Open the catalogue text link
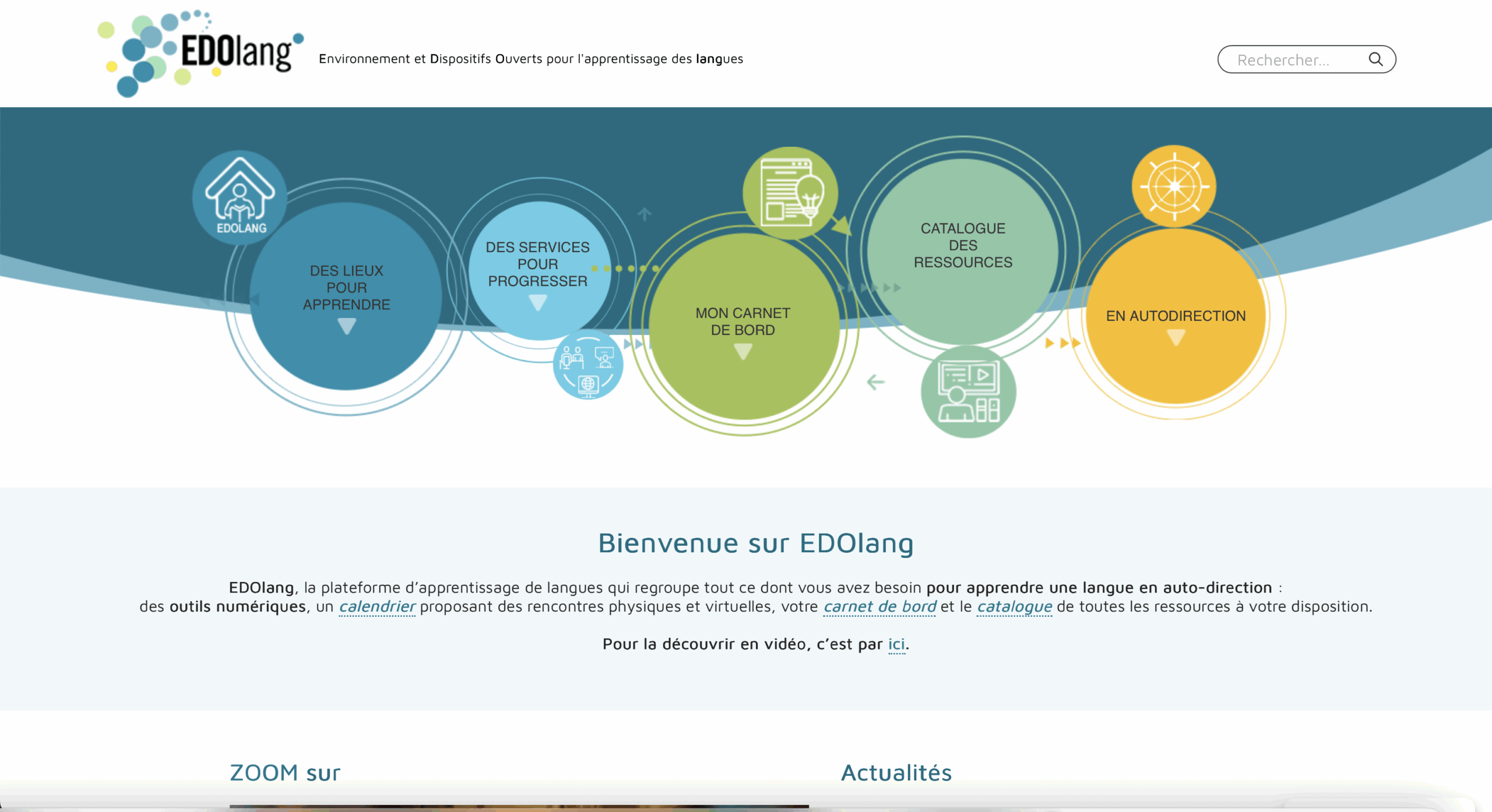This screenshot has height=812, width=1492. click(1014, 607)
